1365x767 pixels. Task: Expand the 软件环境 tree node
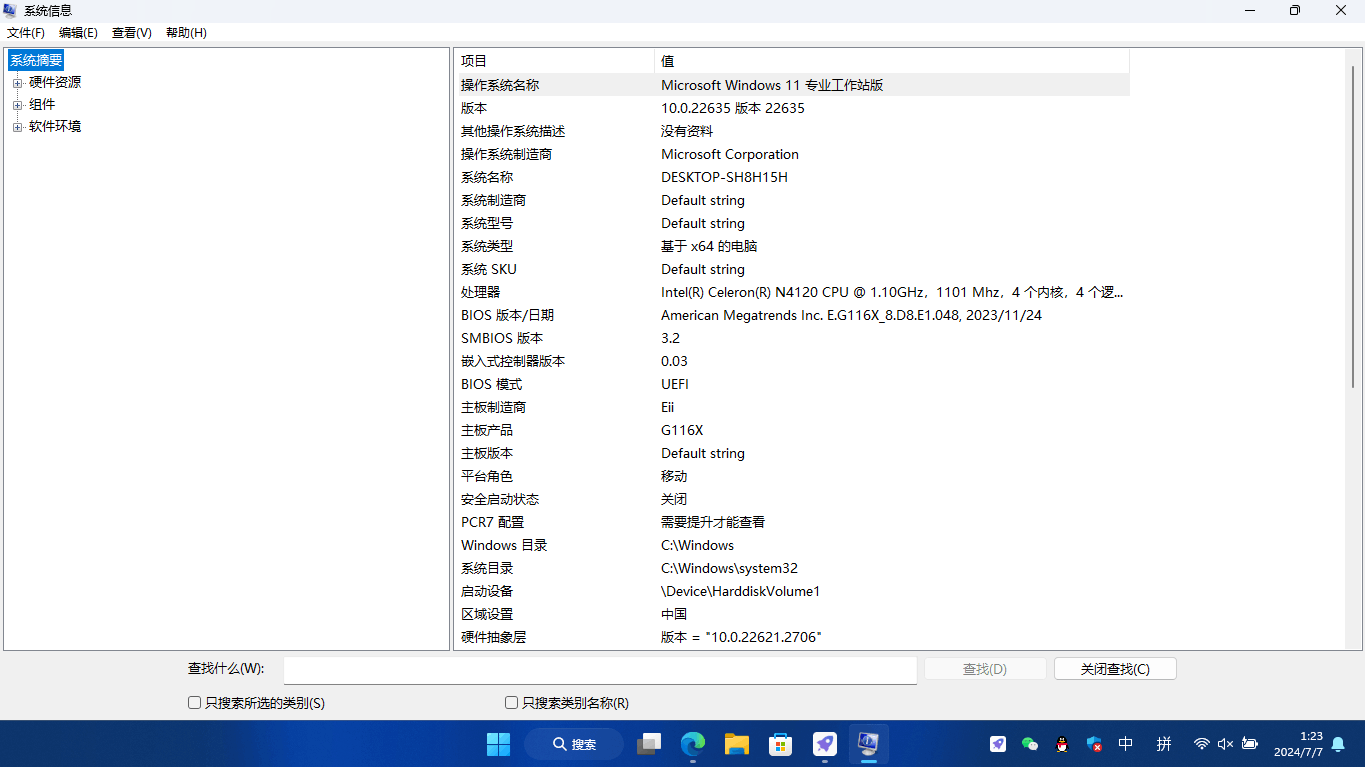point(17,127)
